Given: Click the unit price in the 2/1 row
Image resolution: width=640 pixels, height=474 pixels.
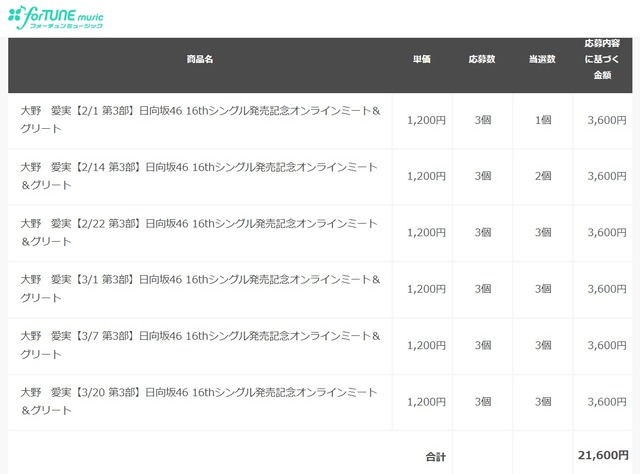Looking at the screenshot, I should coord(427,120).
